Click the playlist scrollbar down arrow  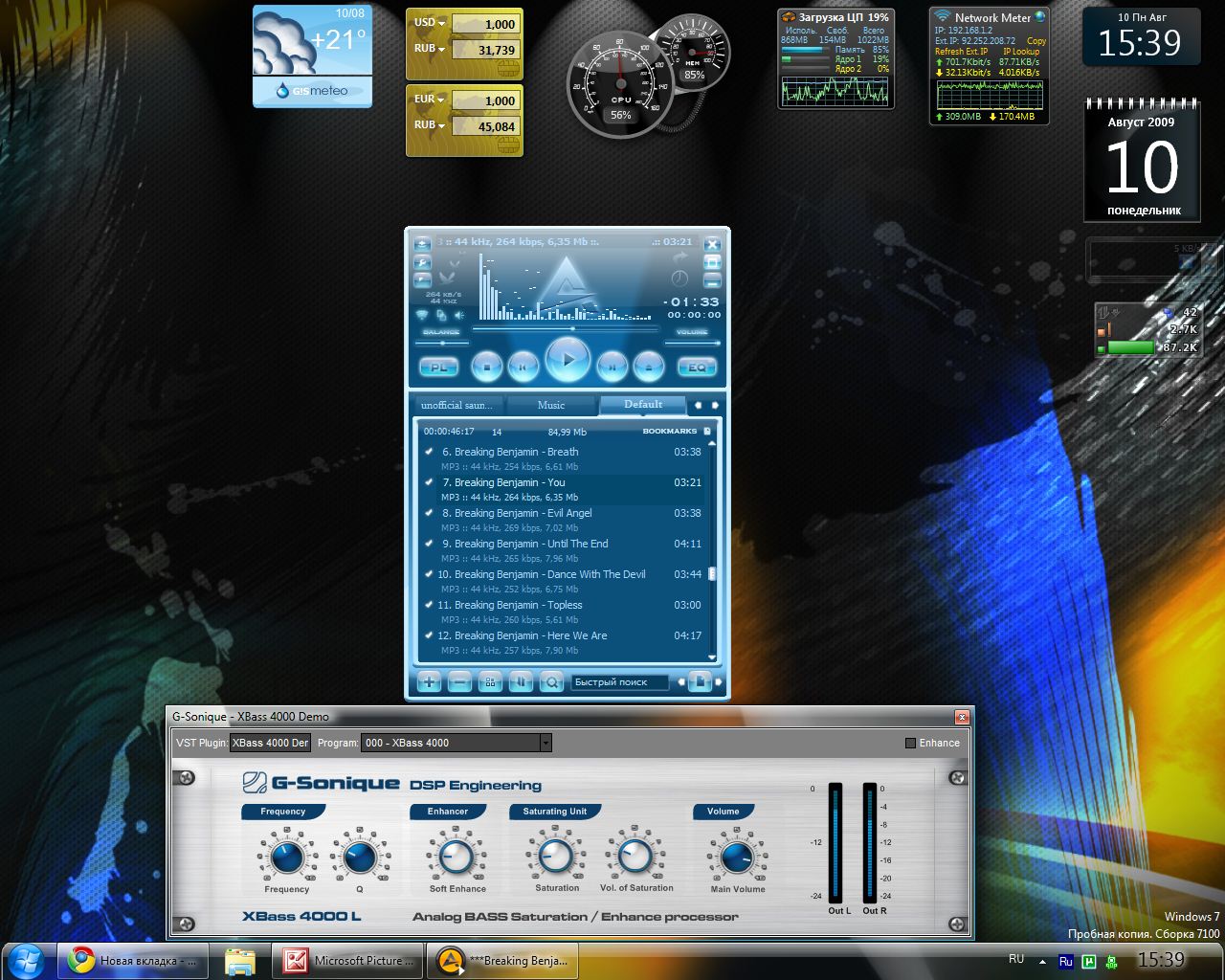tap(712, 657)
